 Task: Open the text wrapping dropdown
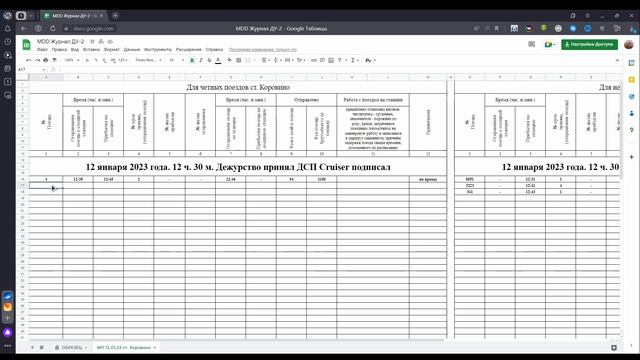[x=288, y=60]
